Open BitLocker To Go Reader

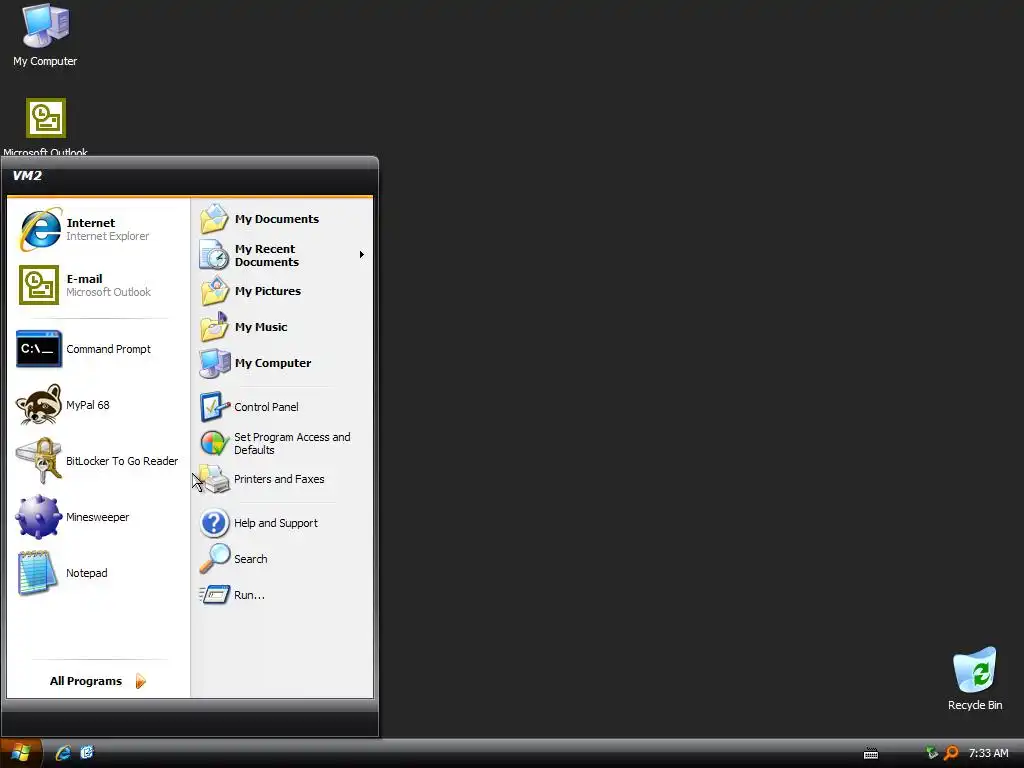click(98, 461)
